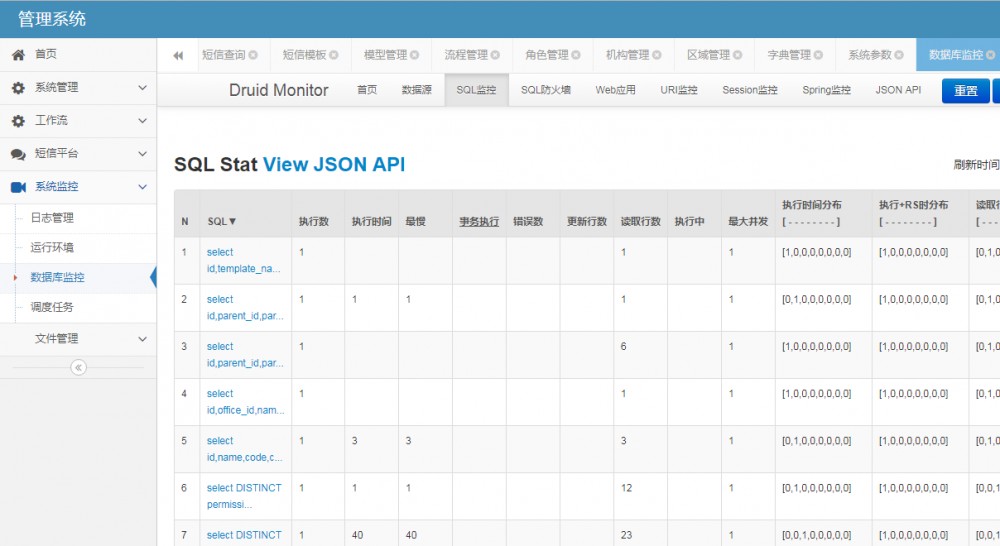Image resolution: width=1000 pixels, height=546 pixels.
Task: Click the blue 重置 button
Action: (966, 91)
